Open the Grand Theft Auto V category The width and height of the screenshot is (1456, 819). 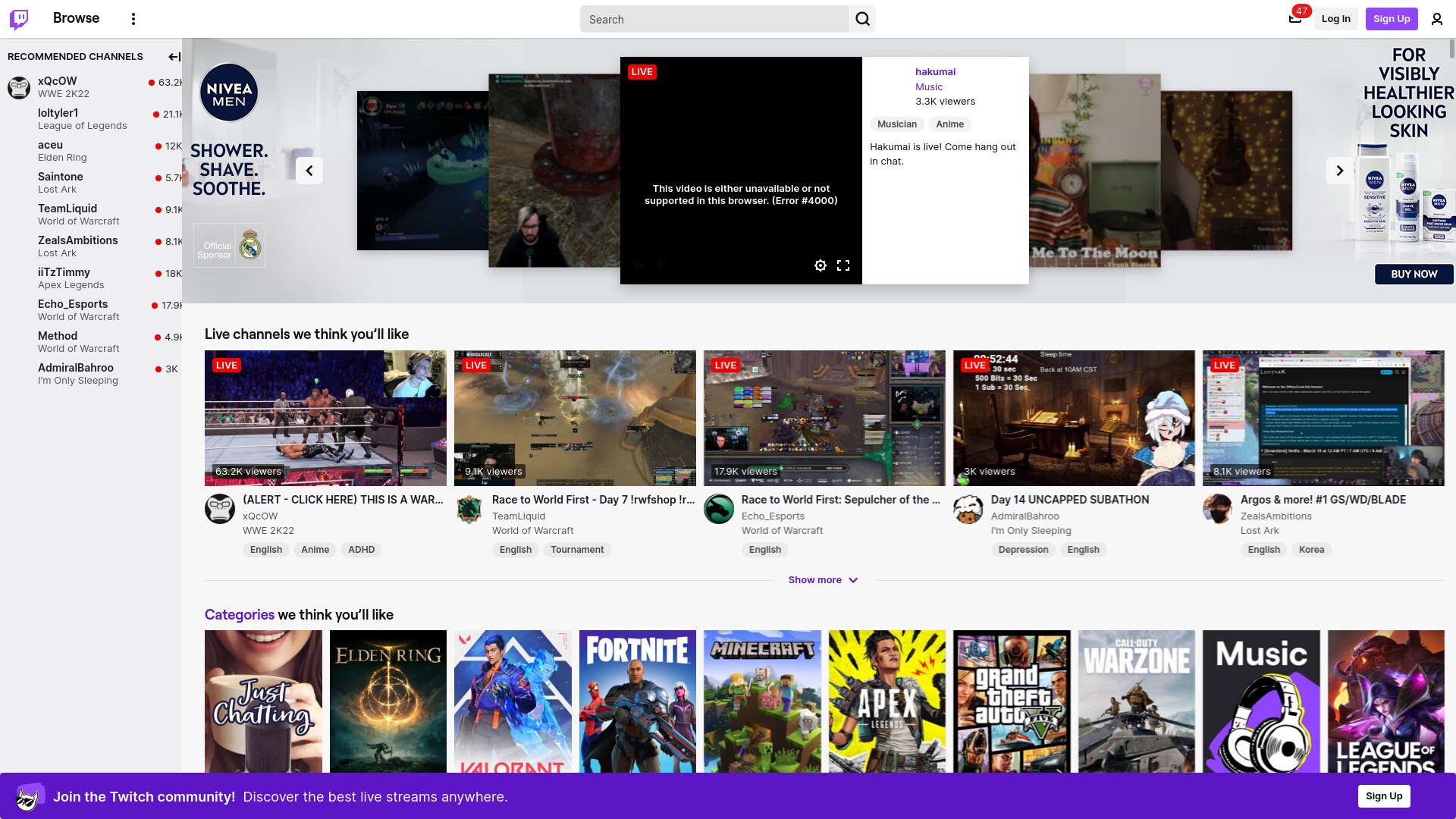click(1012, 701)
